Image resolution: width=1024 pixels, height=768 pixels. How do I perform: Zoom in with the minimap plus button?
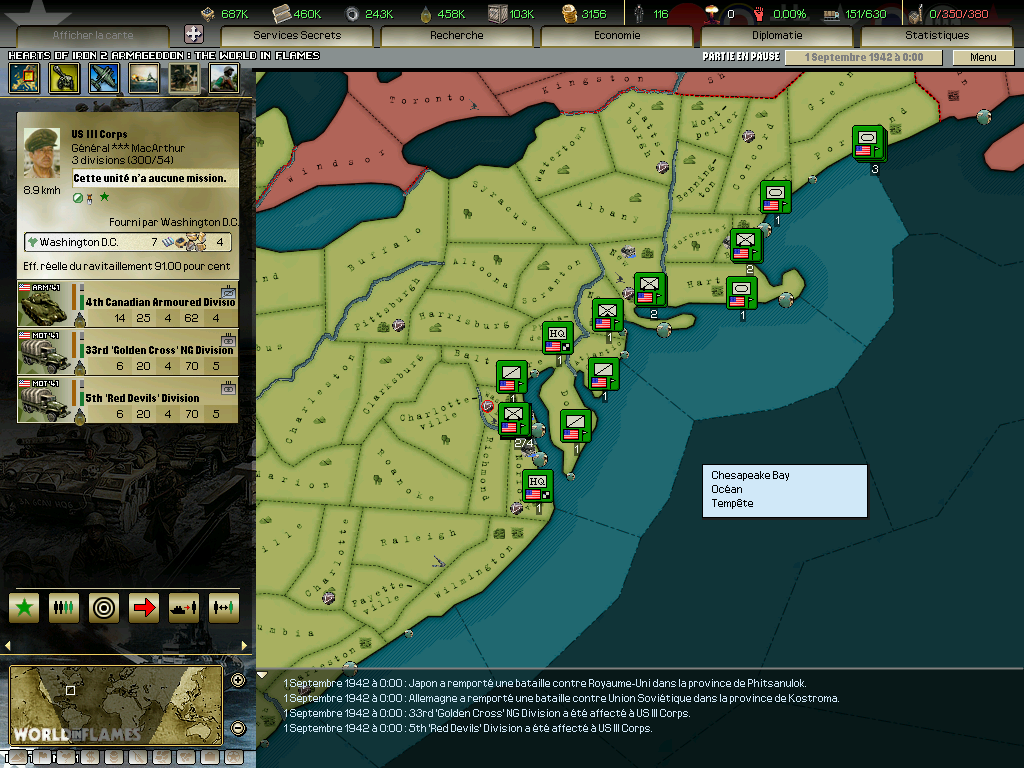238,680
